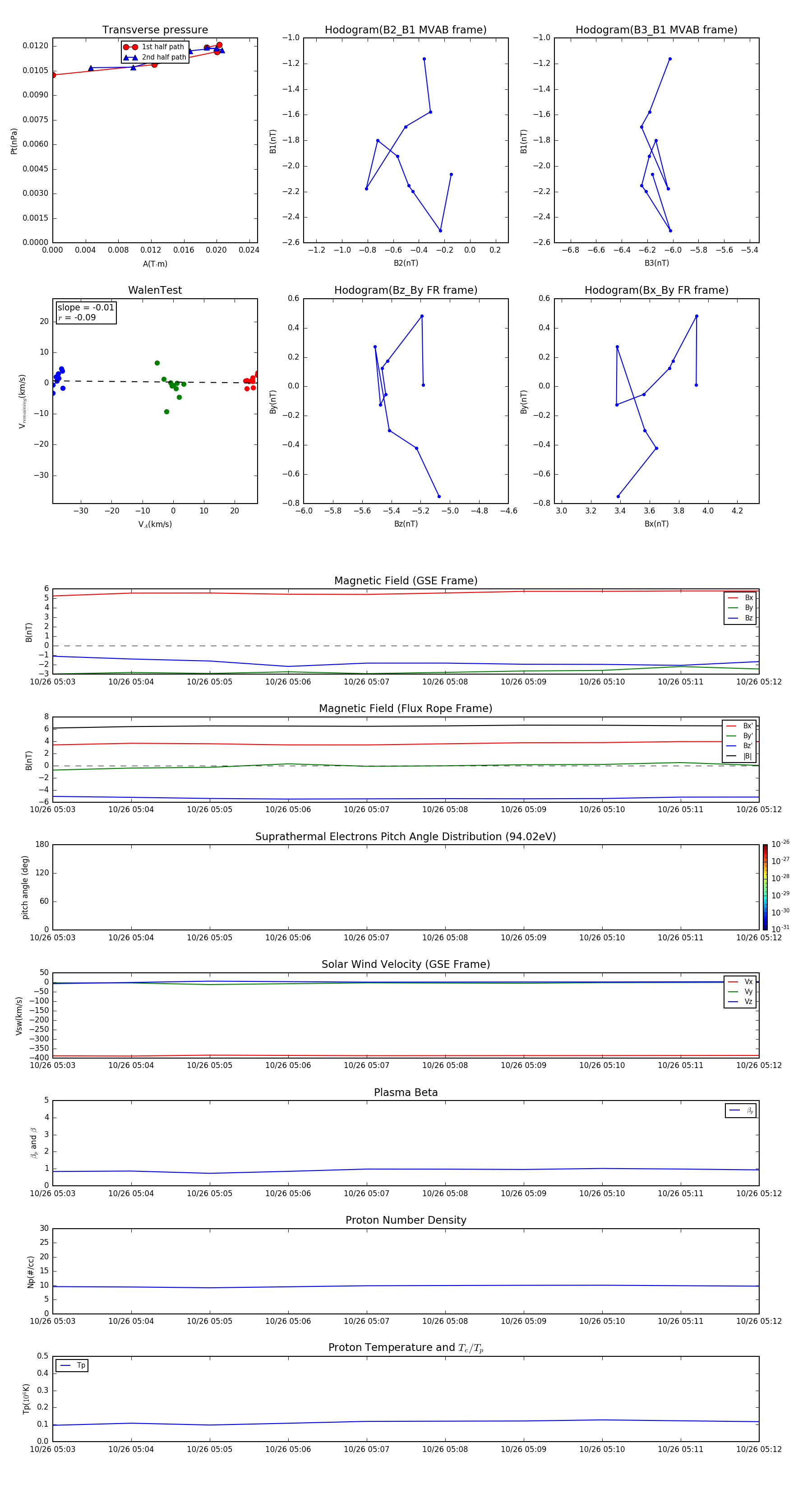
Task: Select |B| in the Flux Rope Frame legend
Action: point(740,756)
